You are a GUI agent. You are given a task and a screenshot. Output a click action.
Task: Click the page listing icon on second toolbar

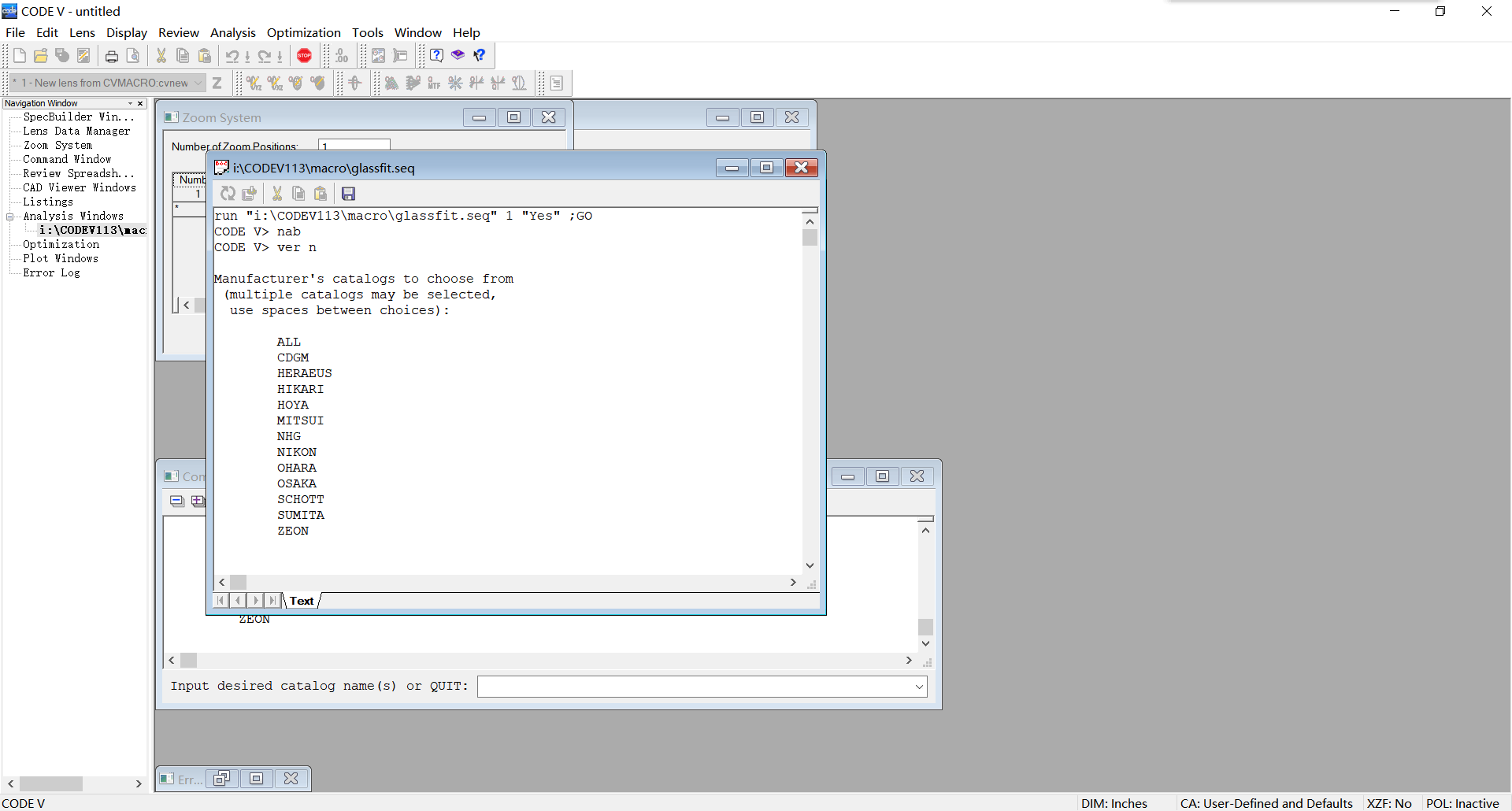coord(557,83)
